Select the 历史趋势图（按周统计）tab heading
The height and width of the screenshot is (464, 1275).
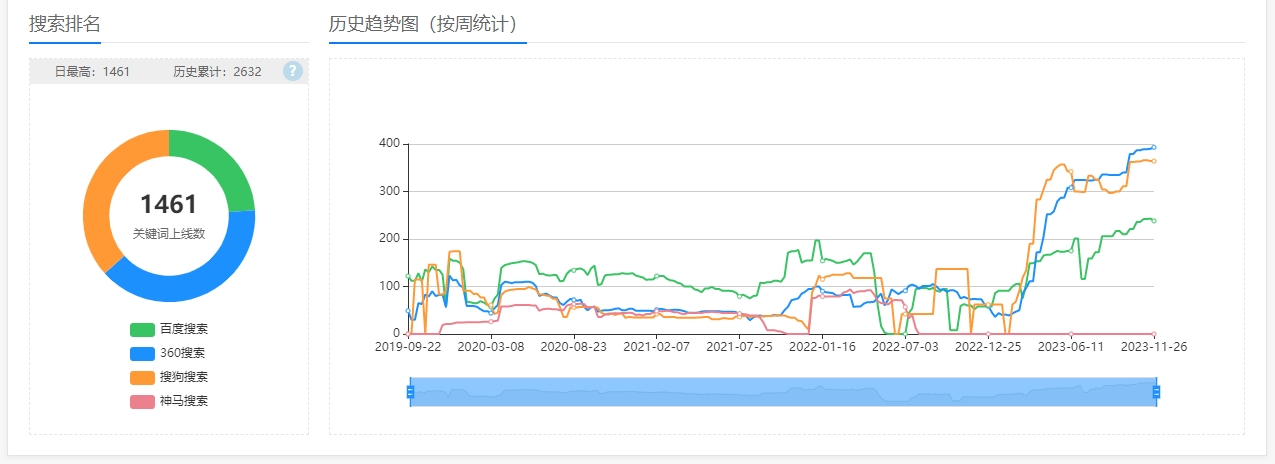coord(427,24)
